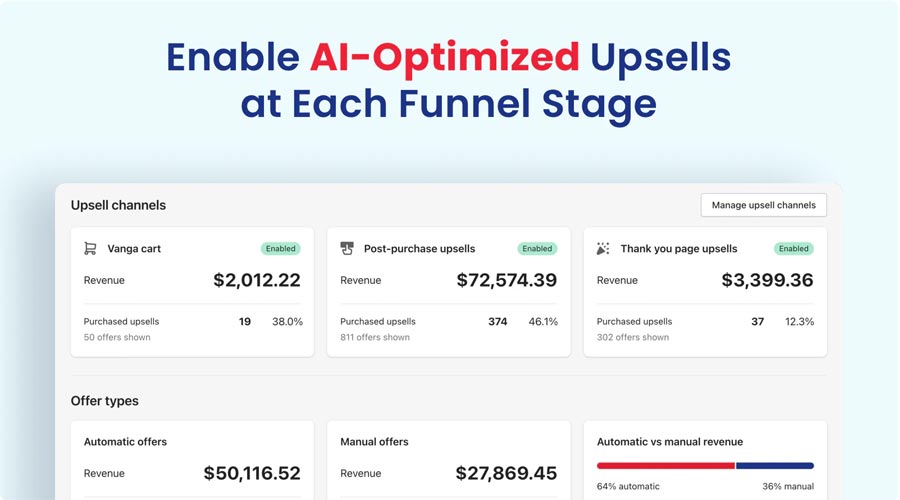900x500 pixels.
Task: Click the Manage upsell channels button
Action: (763, 205)
